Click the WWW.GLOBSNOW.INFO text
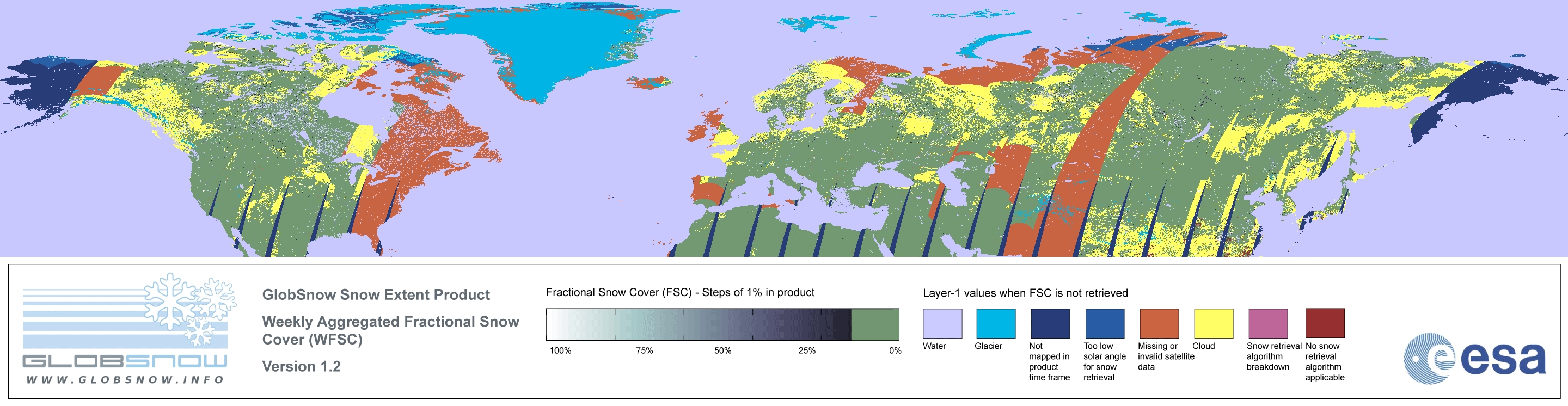 point(125,380)
